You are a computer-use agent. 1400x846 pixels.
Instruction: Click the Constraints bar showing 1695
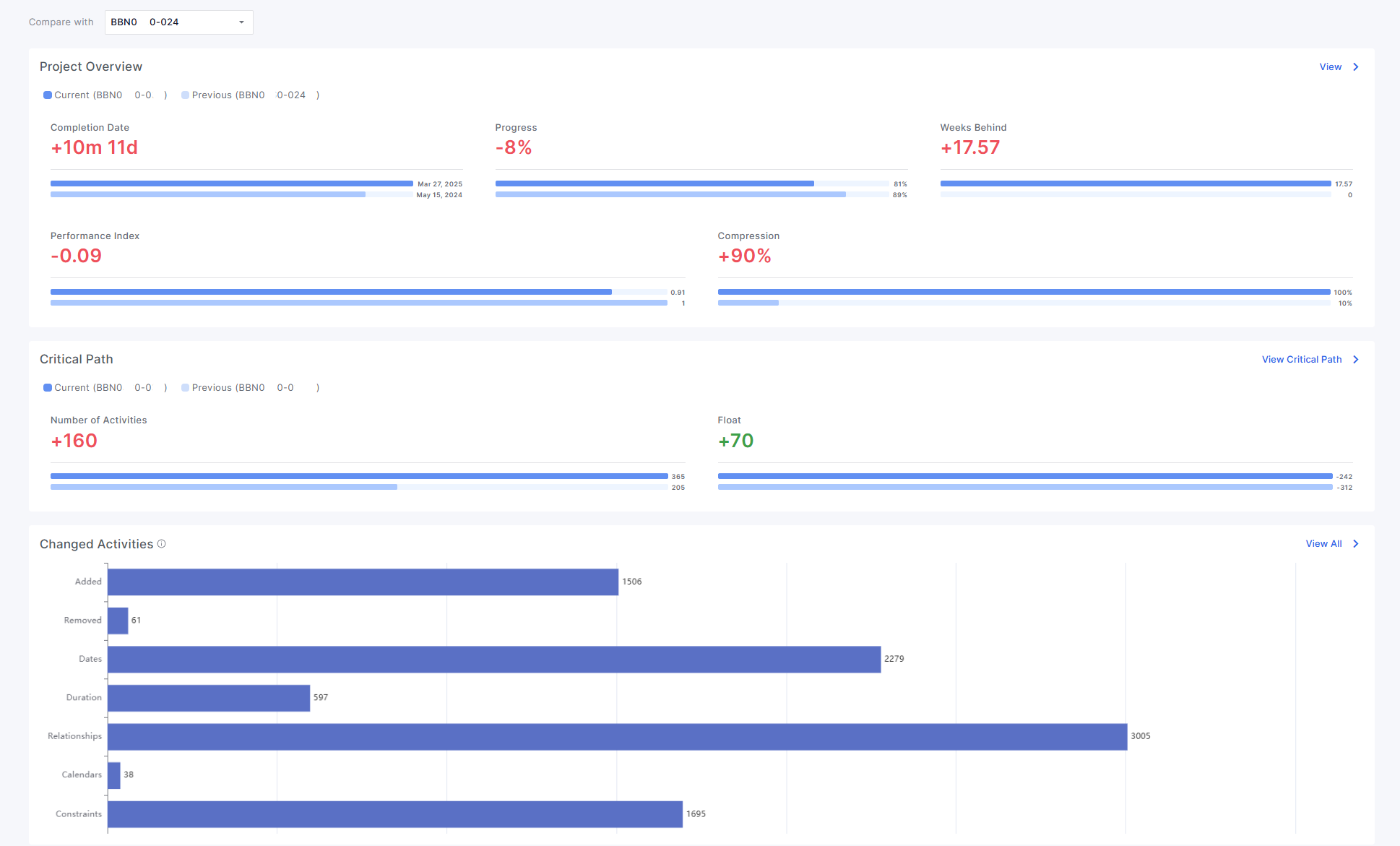395,813
